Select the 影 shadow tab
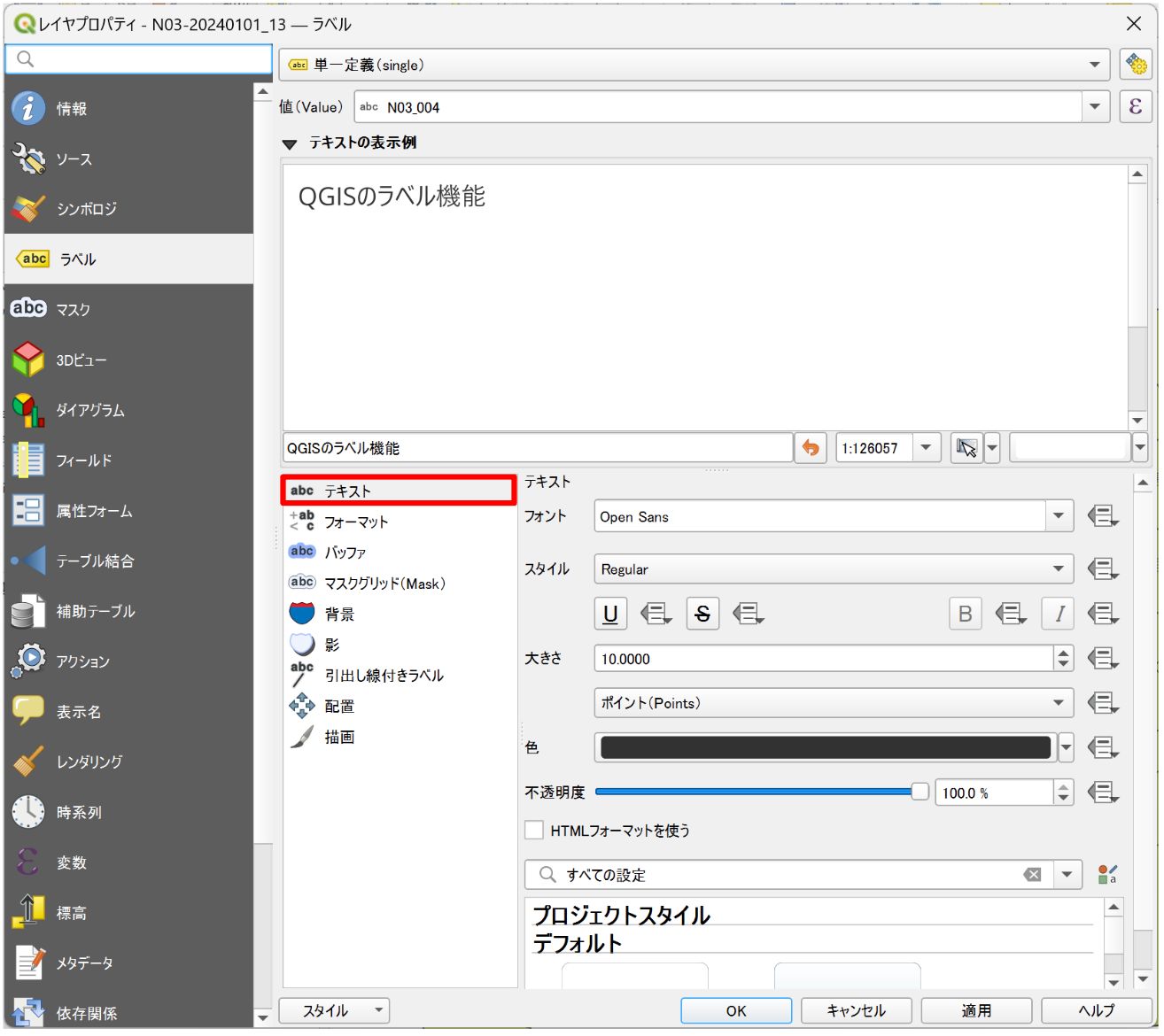The width and height of the screenshot is (1164, 1036). [399, 645]
